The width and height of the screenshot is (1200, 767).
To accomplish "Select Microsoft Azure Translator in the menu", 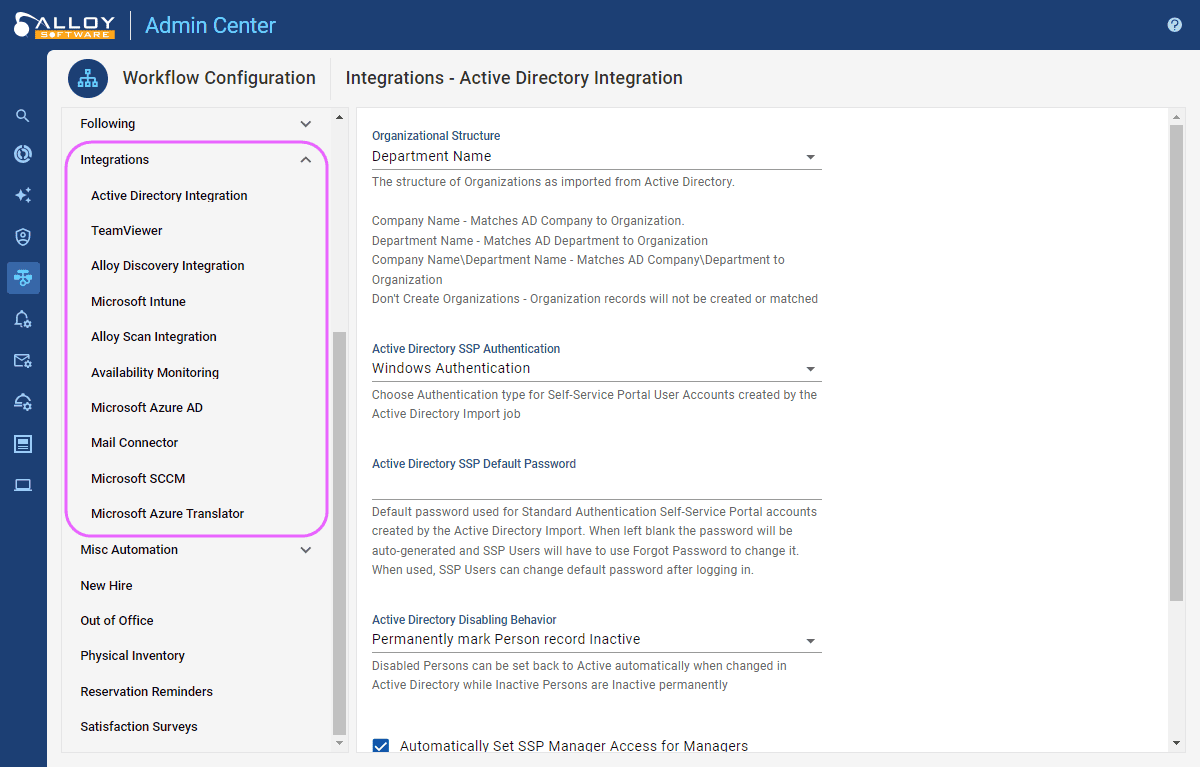I will 168,514.
